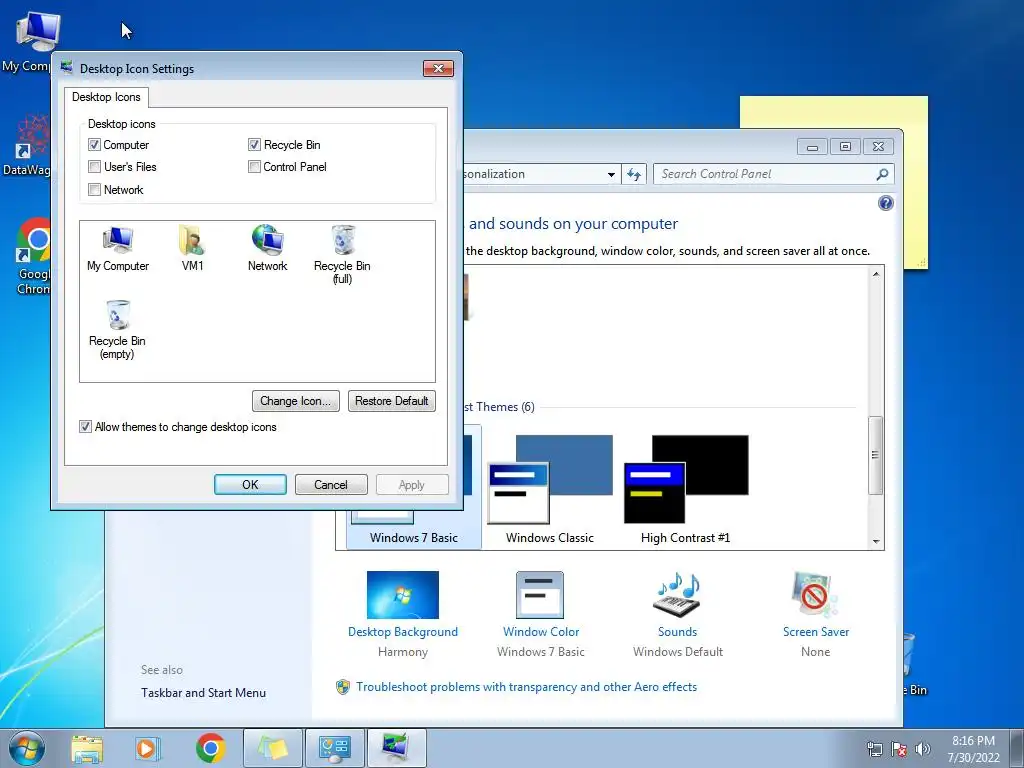The image size is (1024, 768).
Task: Minimize the Personalization window
Action: click(x=812, y=147)
